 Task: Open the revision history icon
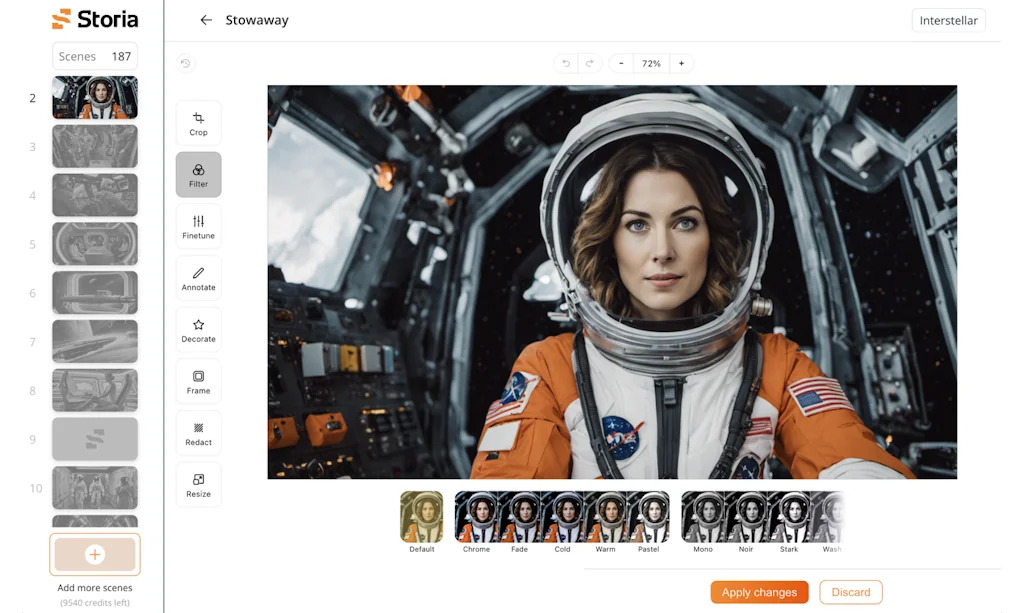(x=186, y=63)
